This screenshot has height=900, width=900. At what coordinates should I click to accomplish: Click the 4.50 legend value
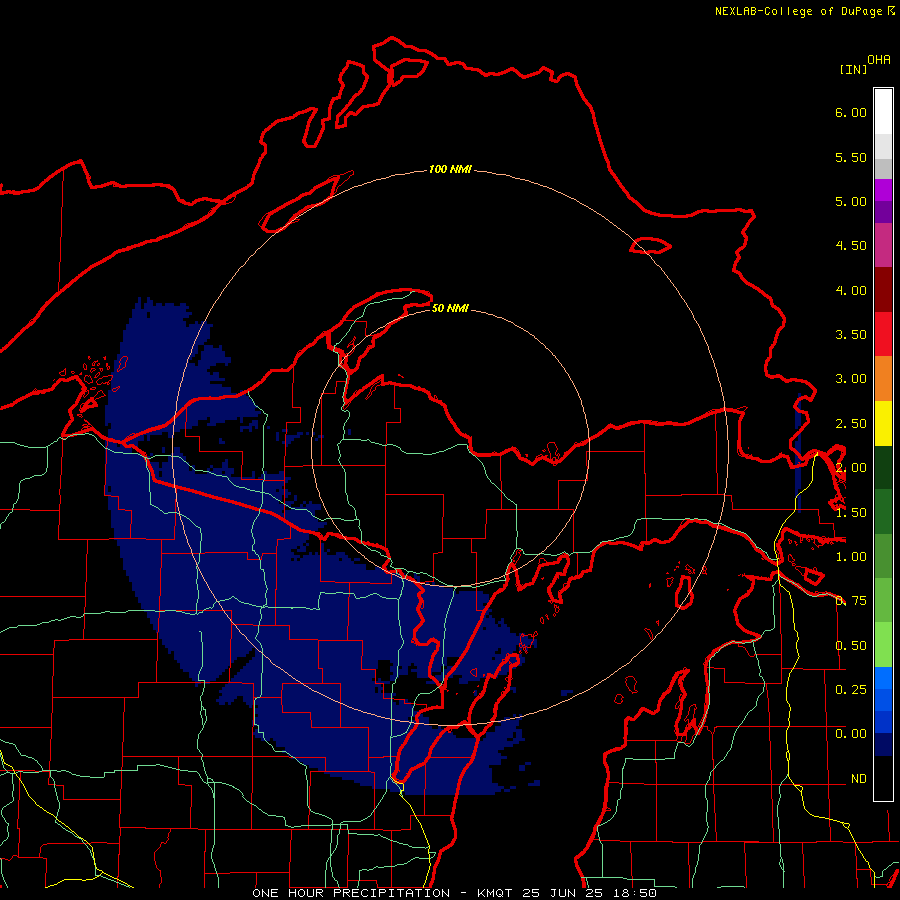point(851,246)
